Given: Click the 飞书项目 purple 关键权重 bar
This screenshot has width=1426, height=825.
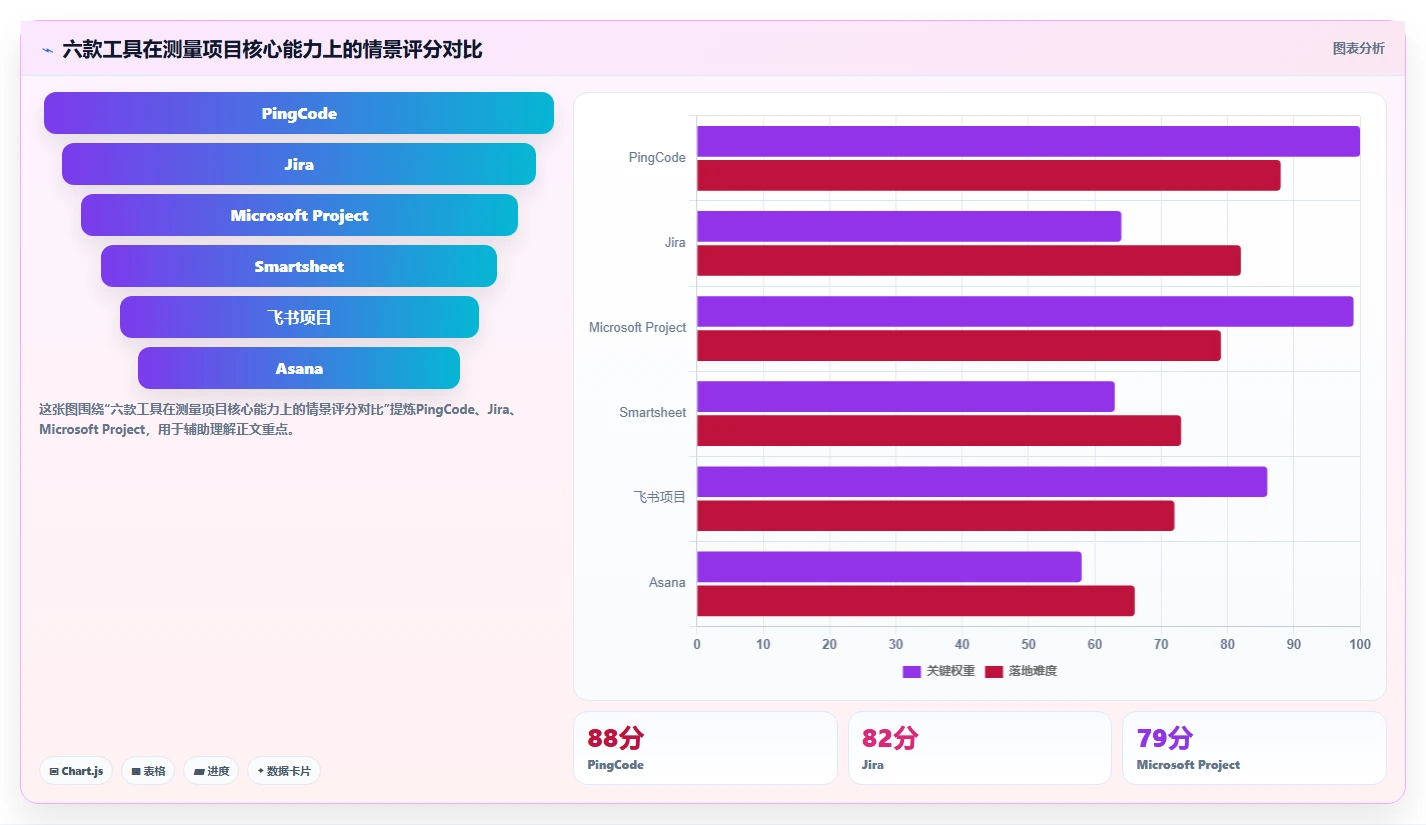Looking at the screenshot, I should click(982, 481).
